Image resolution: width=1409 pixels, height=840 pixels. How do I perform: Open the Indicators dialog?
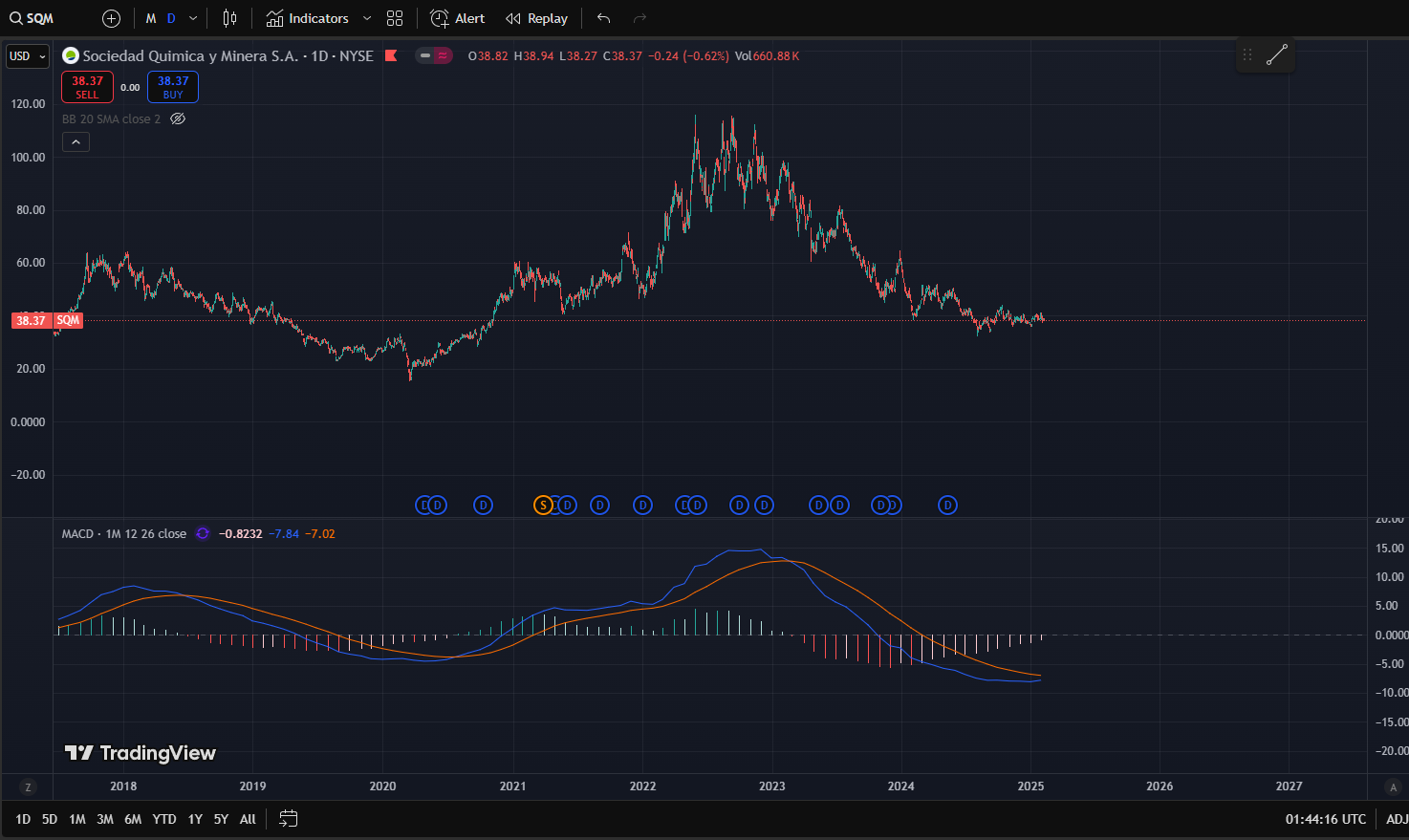point(308,18)
